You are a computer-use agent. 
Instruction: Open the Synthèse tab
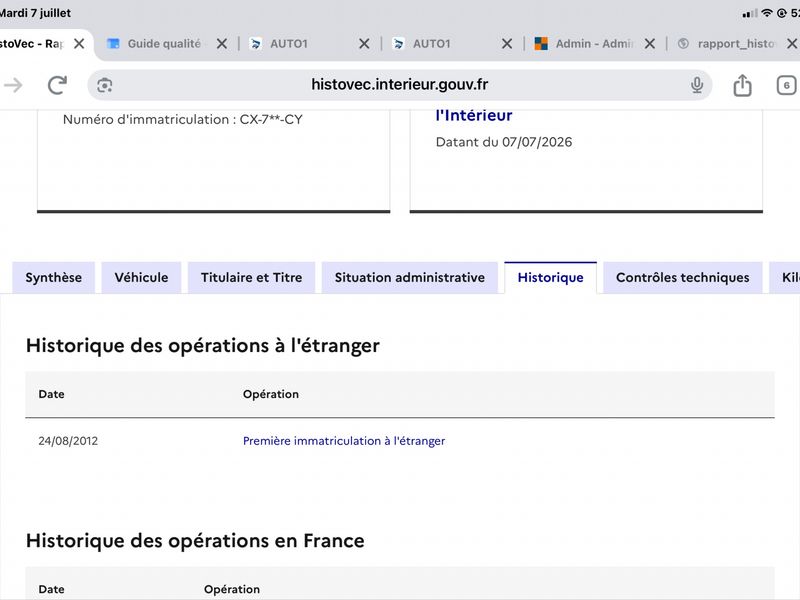click(x=54, y=278)
